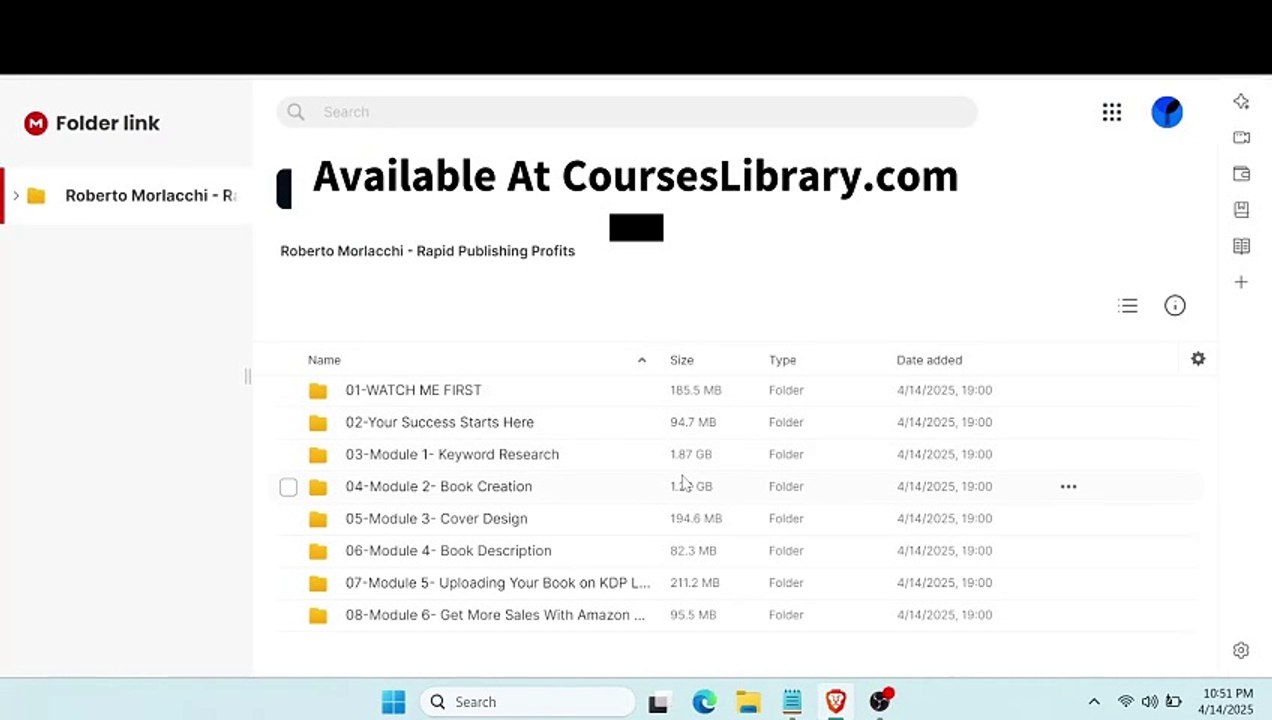Open Brave browser taskbar icon
1272x720 pixels.
(x=835, y=702)
